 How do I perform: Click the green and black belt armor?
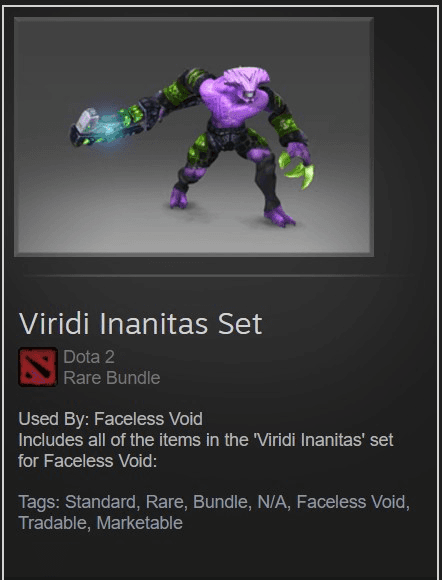(x=229, y=139)
